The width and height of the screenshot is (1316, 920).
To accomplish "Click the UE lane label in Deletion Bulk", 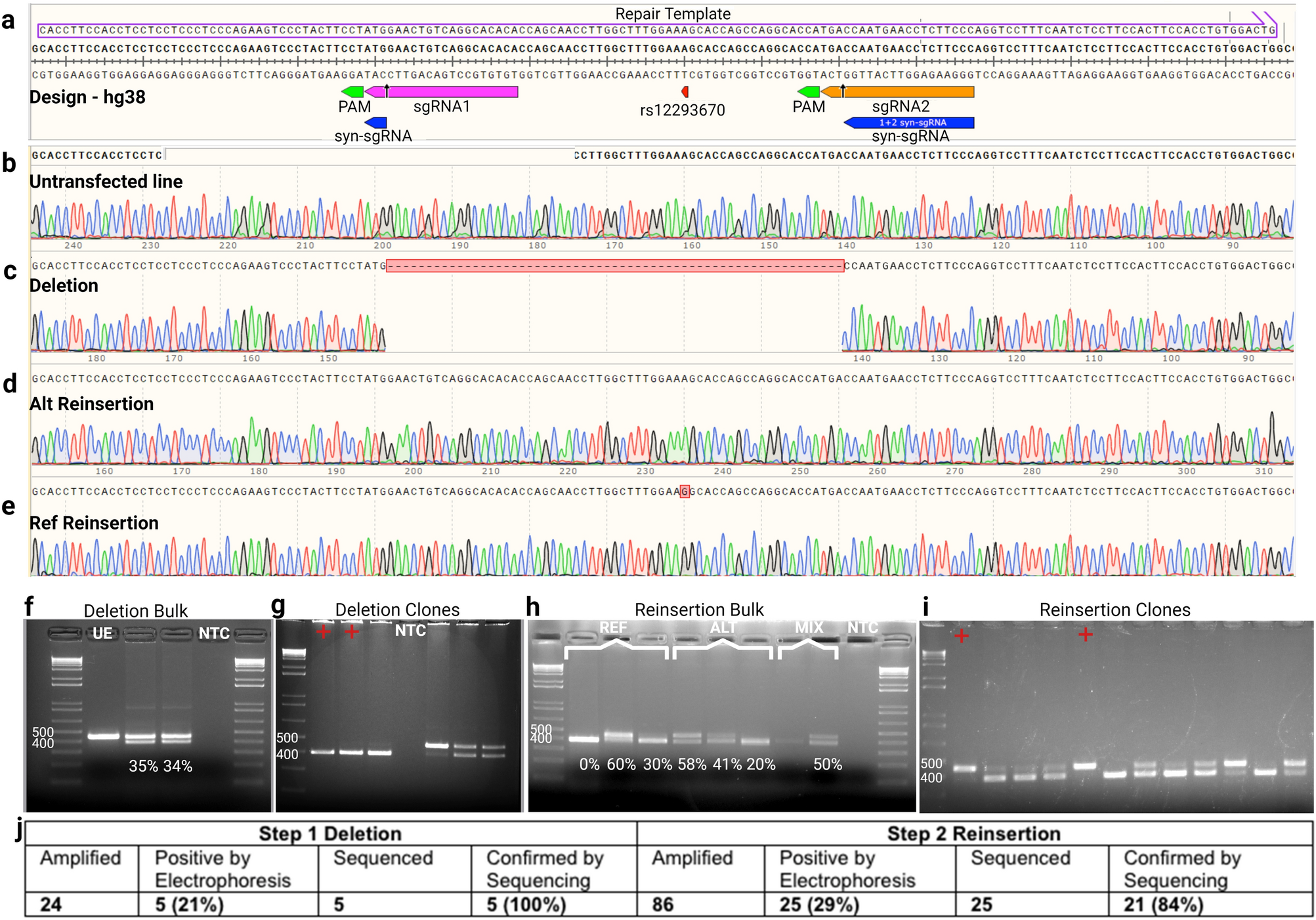I will point(102,633).
